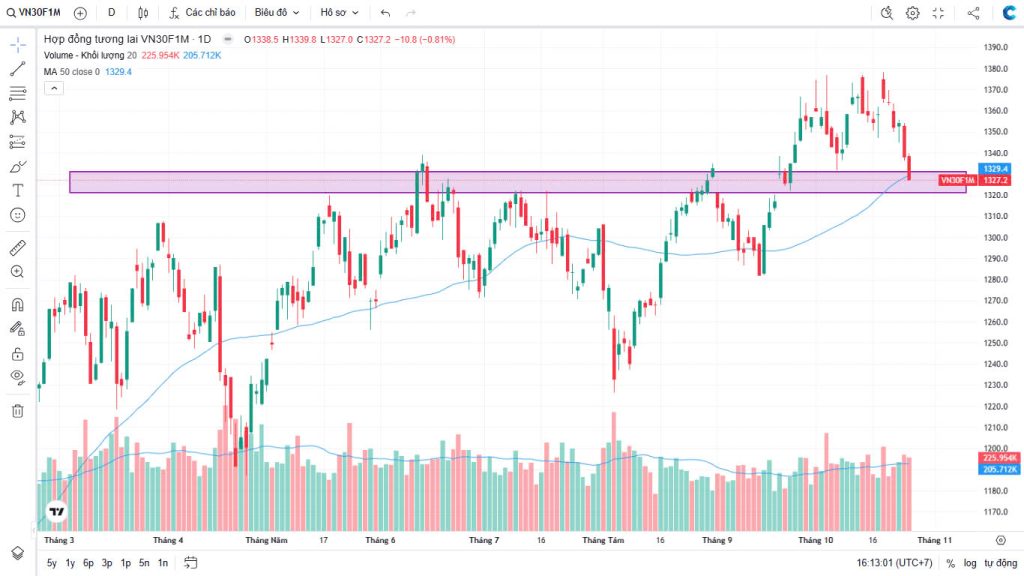This screenshot has width=1024, height=576.
Task: Open chart settings gear icon
Action: point(912,13)
